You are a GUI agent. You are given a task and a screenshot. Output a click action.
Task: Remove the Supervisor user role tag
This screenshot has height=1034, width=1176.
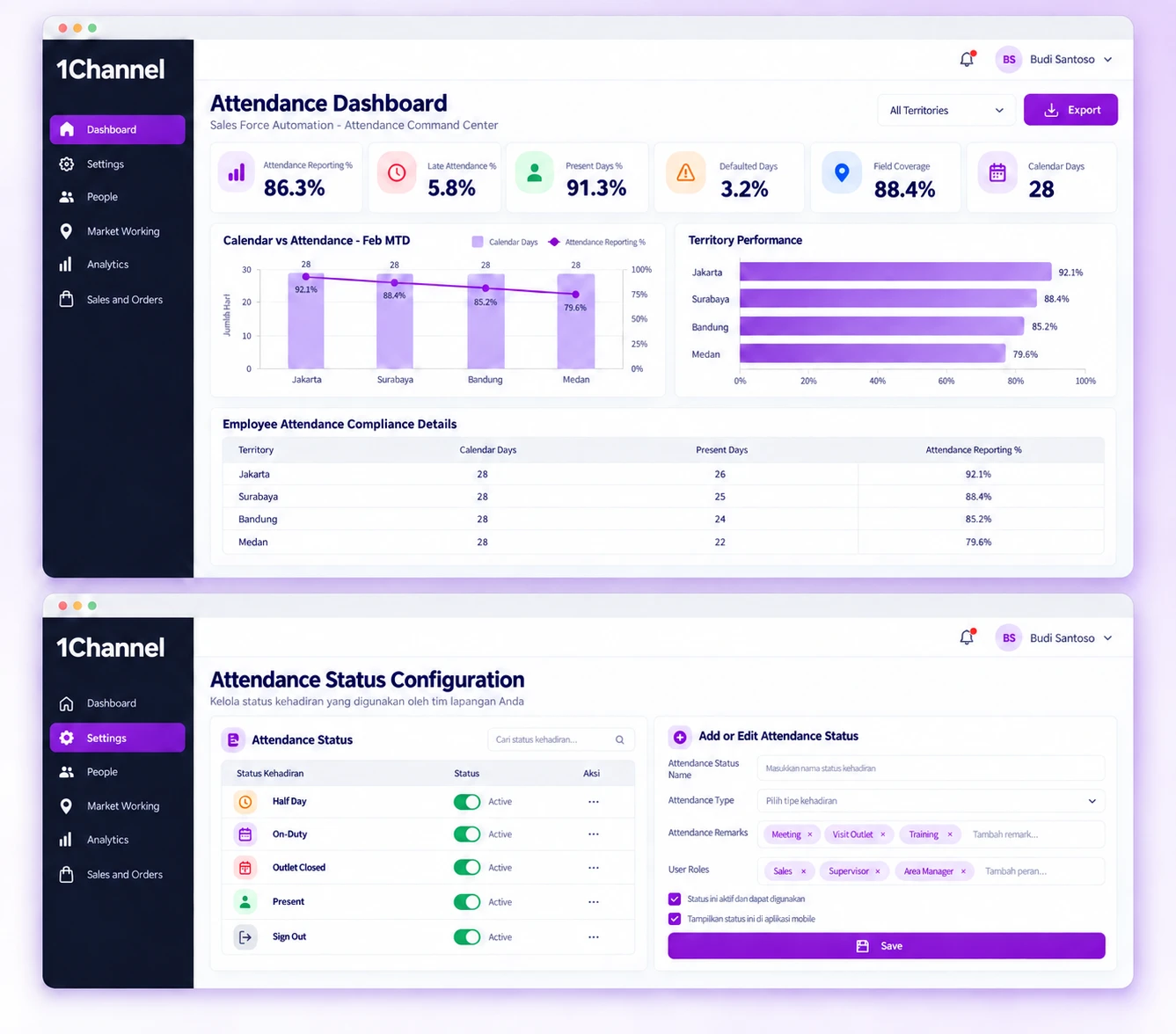point(878,871)
